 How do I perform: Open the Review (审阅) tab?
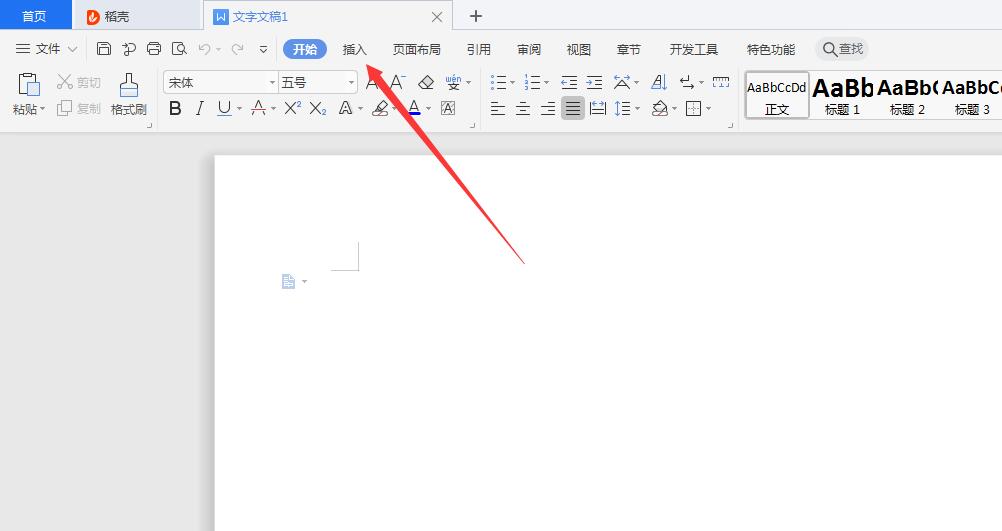529,49
